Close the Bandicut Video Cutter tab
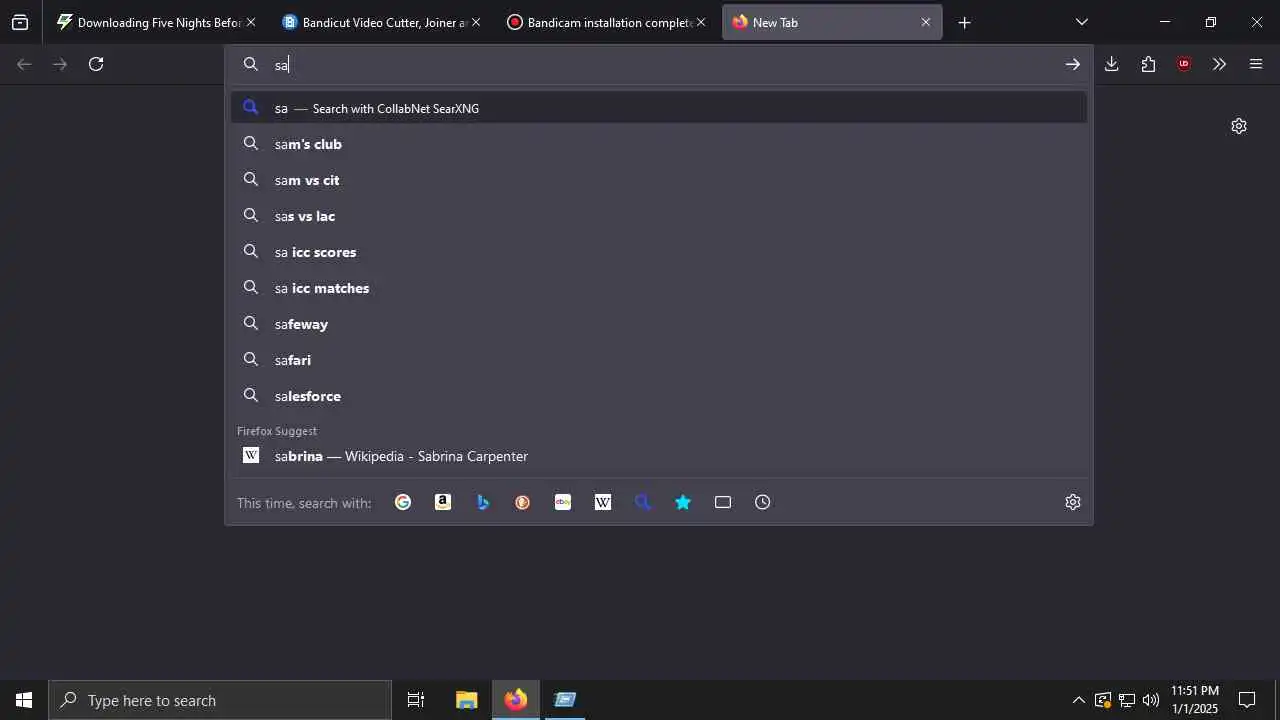The width and height of the screenshot is (1280, 720). pyautogui.click(x=476, y=22)
